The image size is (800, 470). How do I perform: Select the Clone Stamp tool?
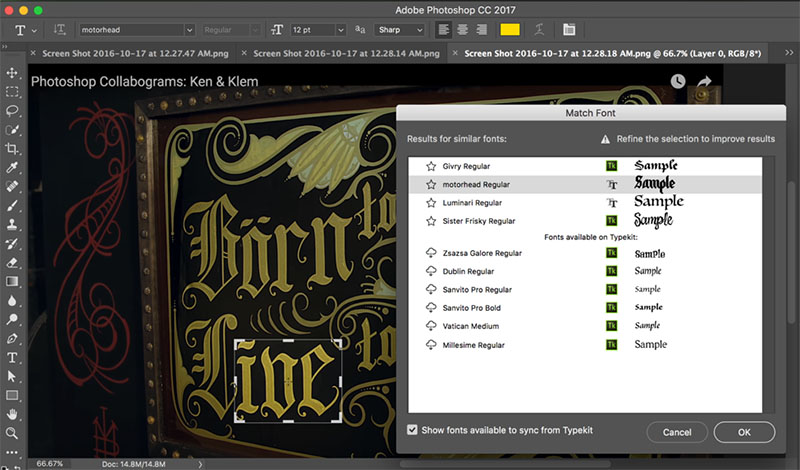point(12,225)
